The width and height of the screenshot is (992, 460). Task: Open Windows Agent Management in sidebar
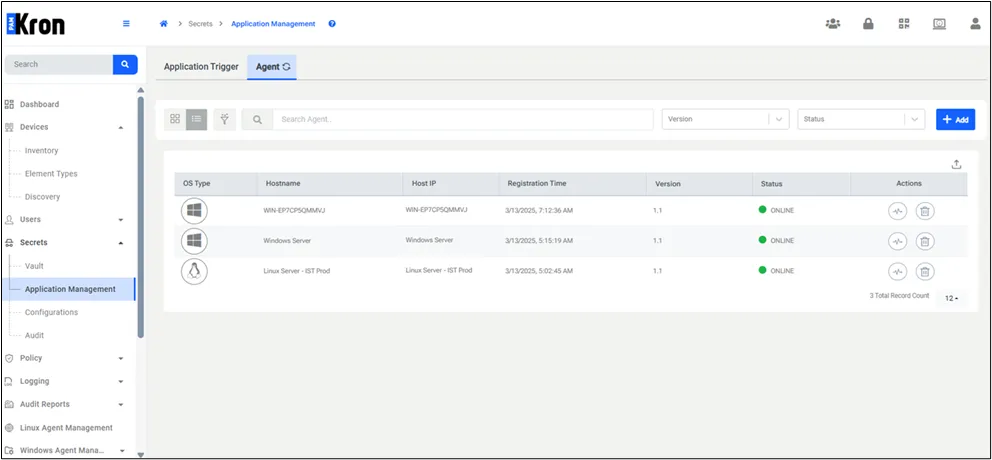(61, 451)
